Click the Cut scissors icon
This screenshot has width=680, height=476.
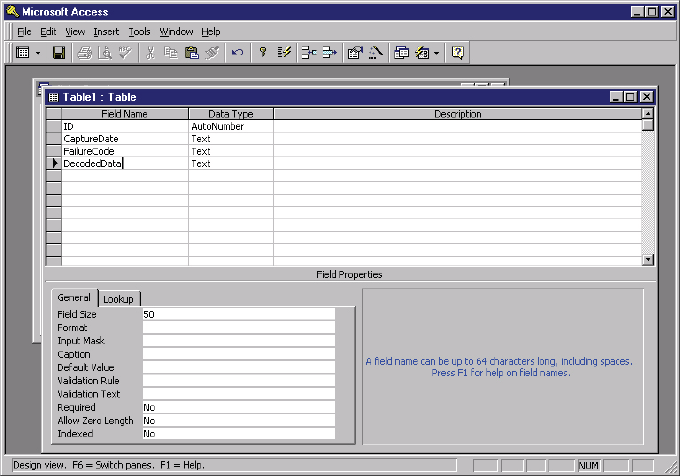tap(150, 53)
